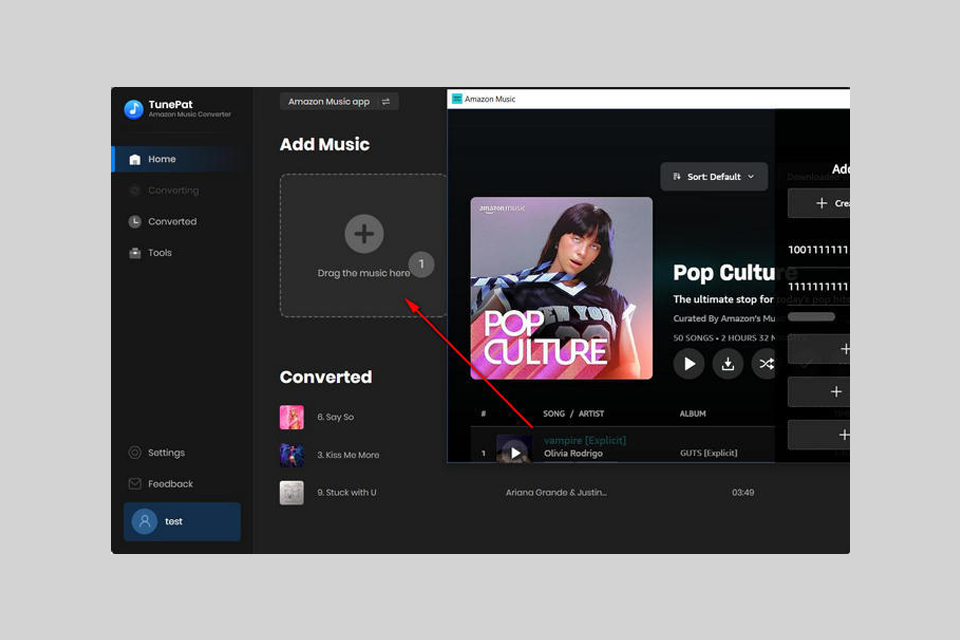Click the plus icon in Add Music area
Image resolution: width=960 pixels, height=640 pixels.
pyautogui.click(x=364, y=234)
